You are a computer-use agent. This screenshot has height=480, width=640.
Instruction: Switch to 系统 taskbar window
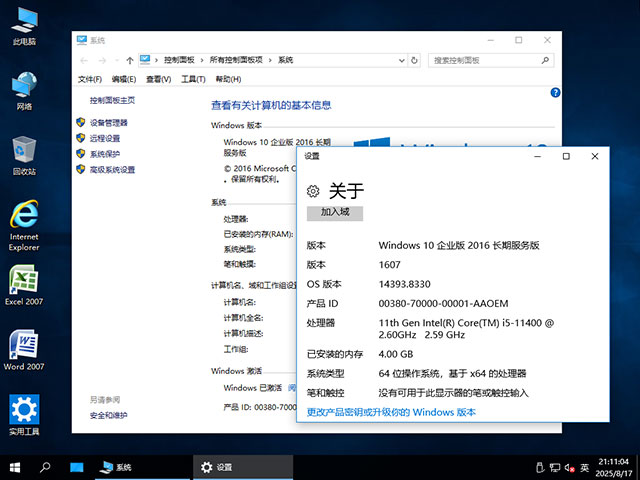pos(142,467)
